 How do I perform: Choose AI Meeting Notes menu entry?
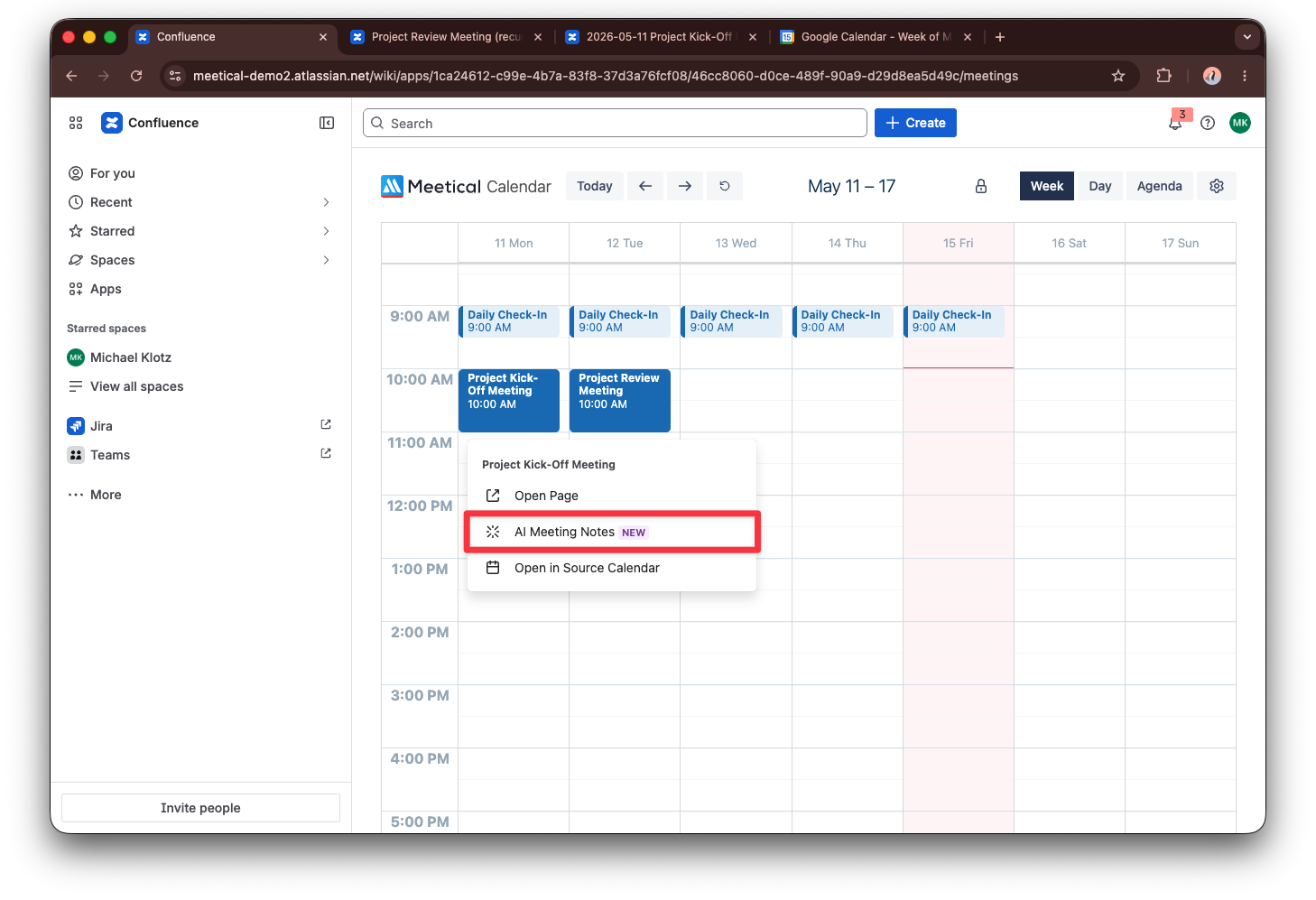click(612, 532)
